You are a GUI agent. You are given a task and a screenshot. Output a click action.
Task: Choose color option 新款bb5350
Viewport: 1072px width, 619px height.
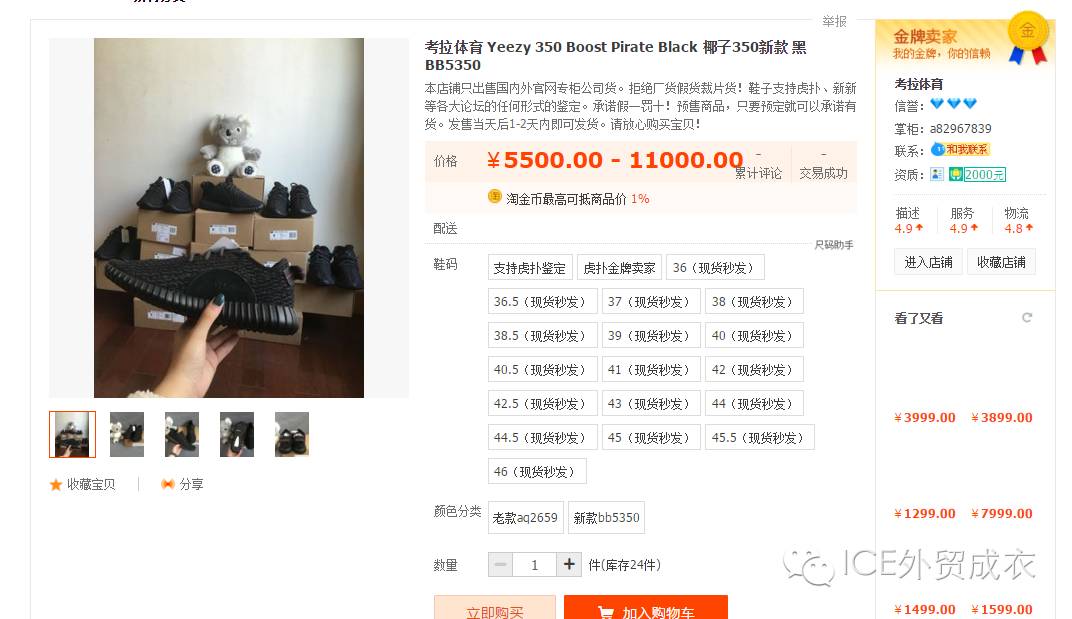(606, 518)
